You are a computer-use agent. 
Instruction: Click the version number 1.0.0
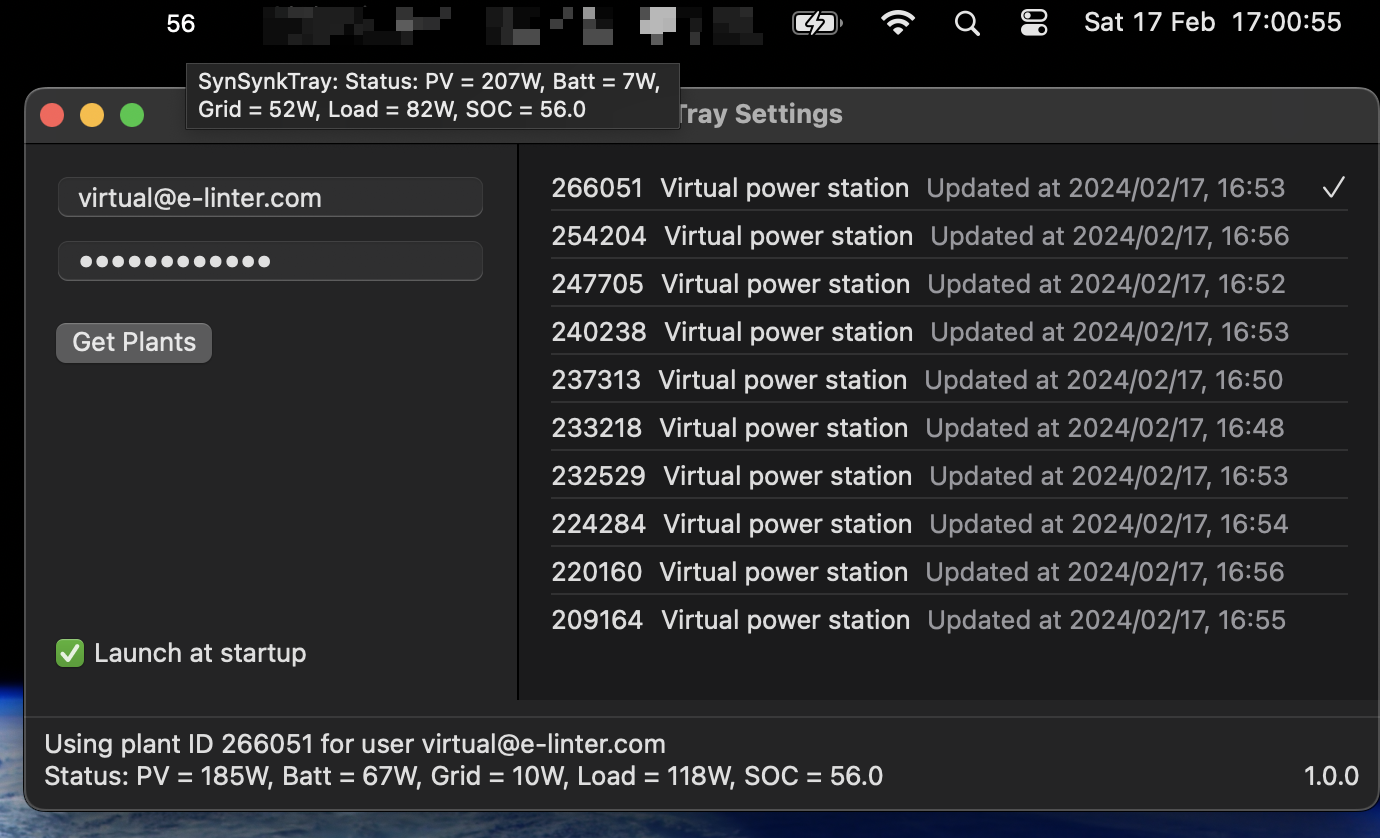point(1331,776)
